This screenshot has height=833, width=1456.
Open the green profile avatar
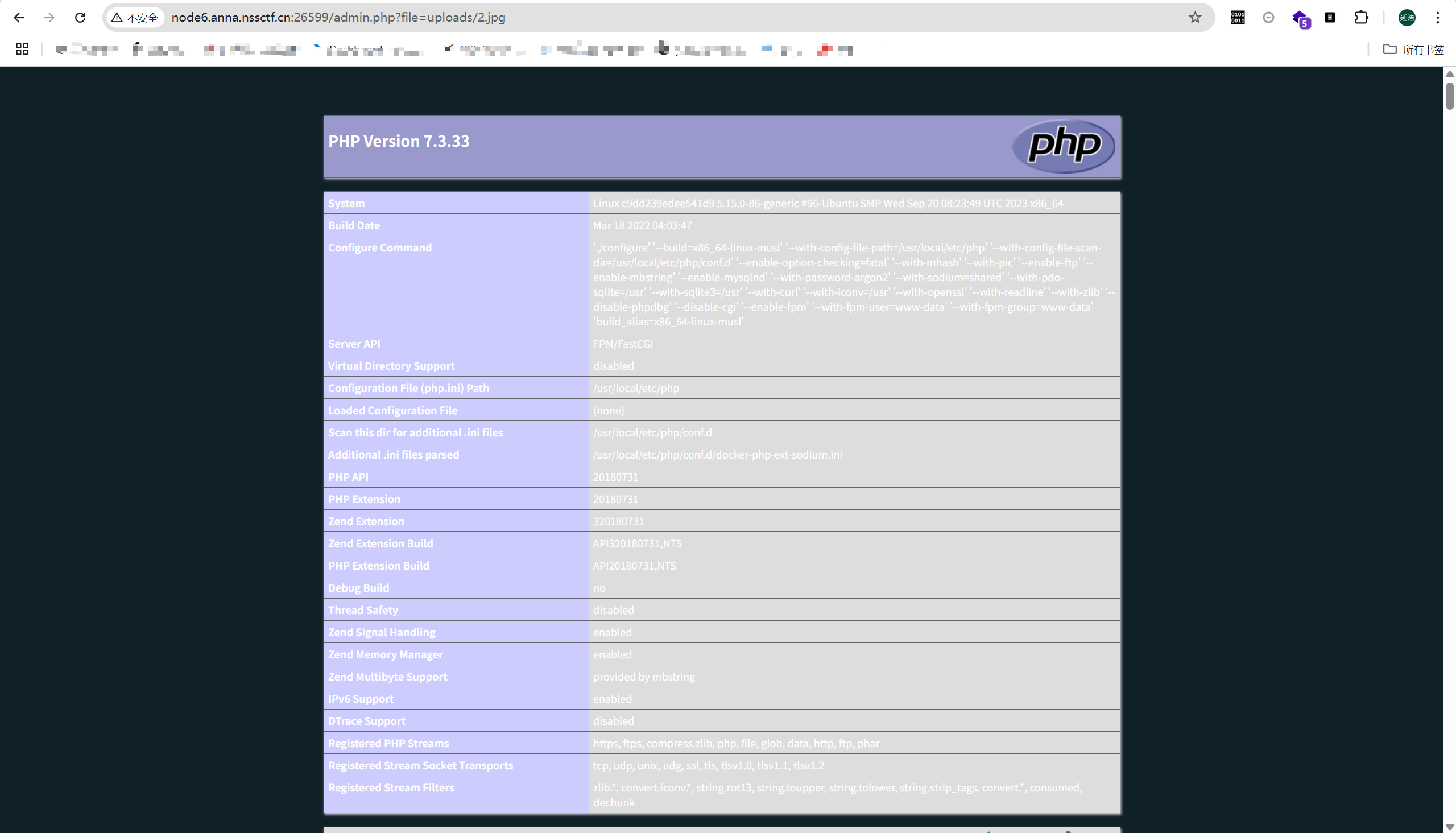coord(1407,17)
